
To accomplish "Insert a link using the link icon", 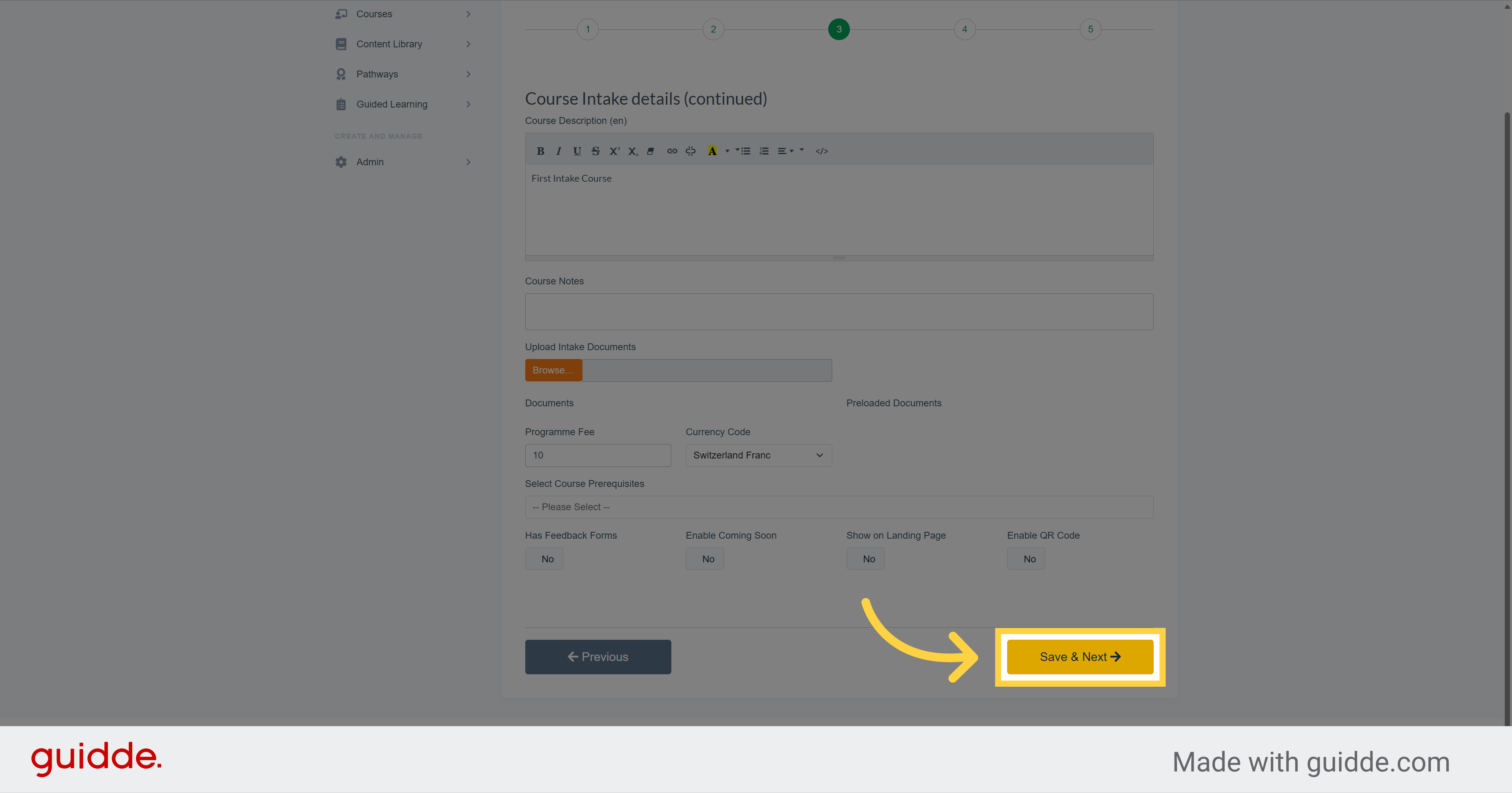I will pyautogui.click(x=672, y=151).
